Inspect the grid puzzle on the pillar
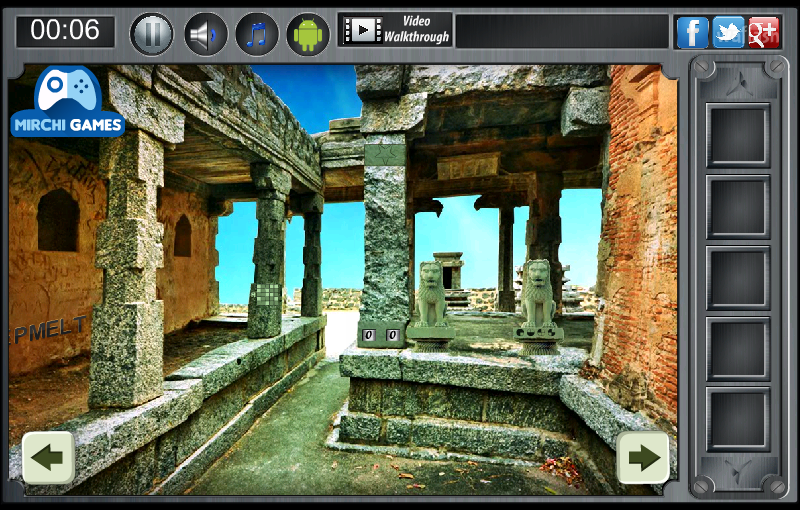This screenshot has width=800, height=510. click(268, 295)
